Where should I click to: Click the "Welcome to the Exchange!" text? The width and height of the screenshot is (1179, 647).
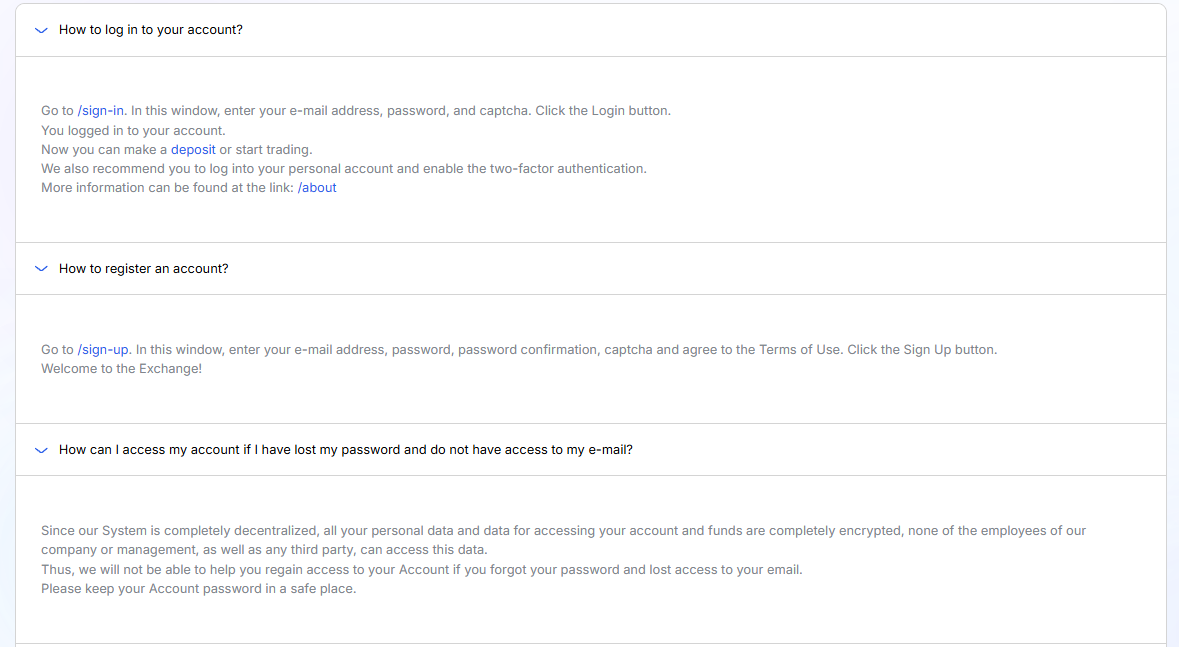pos(121,369)
